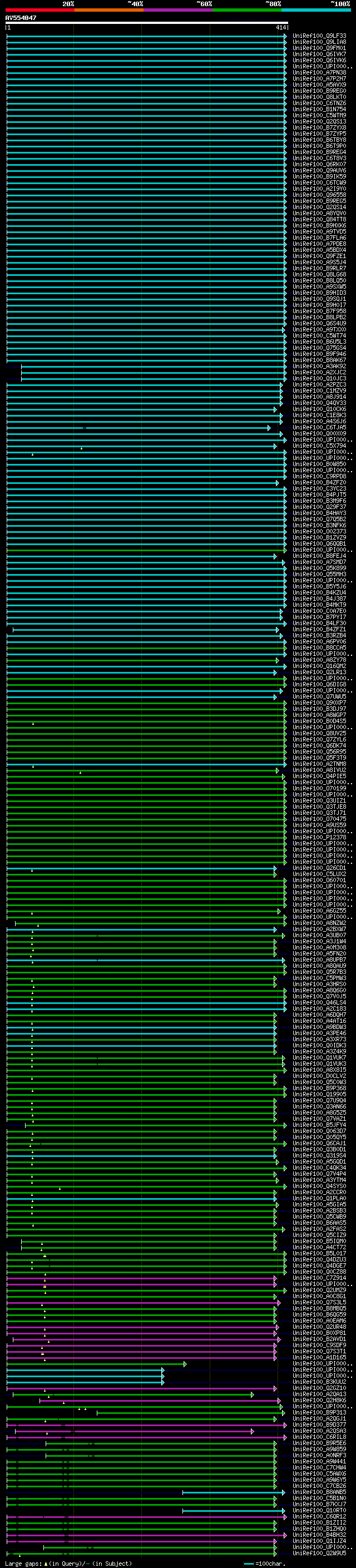Select hit label UniRef100_Q1VUK7
Screen dimensions: 356x1568
pos(319,1057)
